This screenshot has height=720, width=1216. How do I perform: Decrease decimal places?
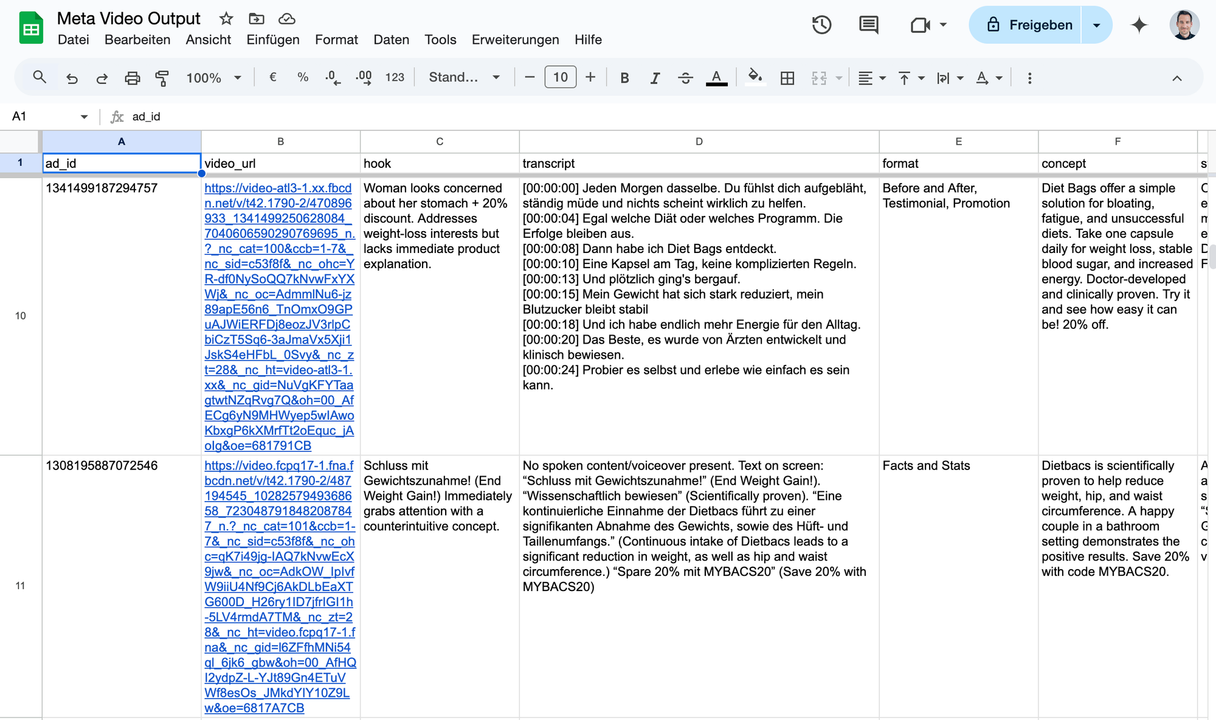pos(332,76)
